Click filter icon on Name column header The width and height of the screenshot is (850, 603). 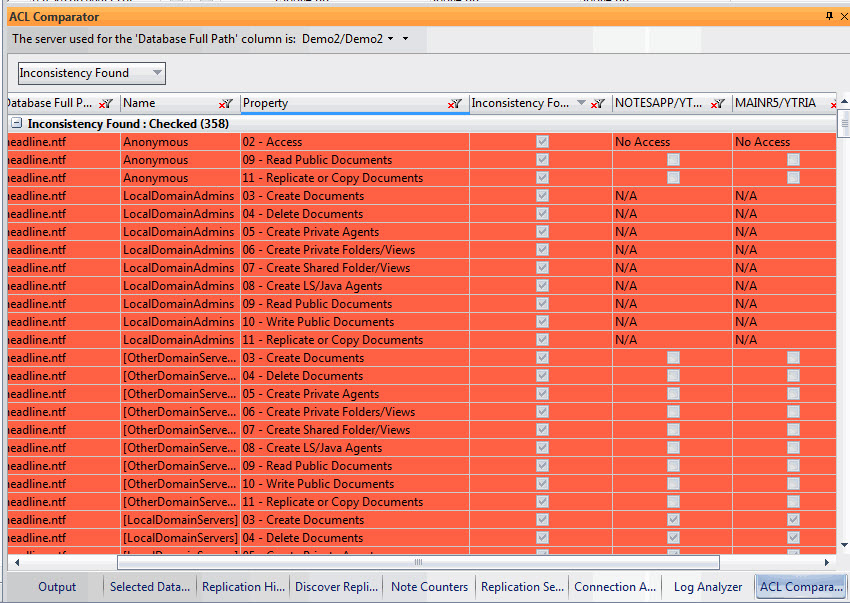point(227,103)
